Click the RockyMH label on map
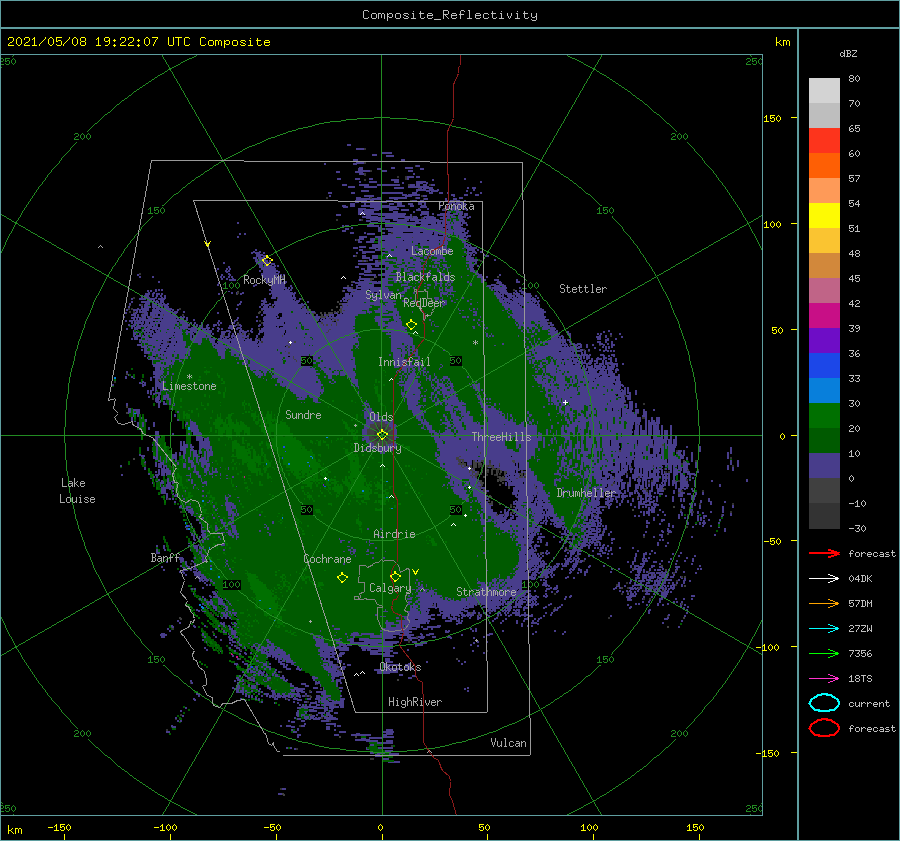 coord(264,280)
